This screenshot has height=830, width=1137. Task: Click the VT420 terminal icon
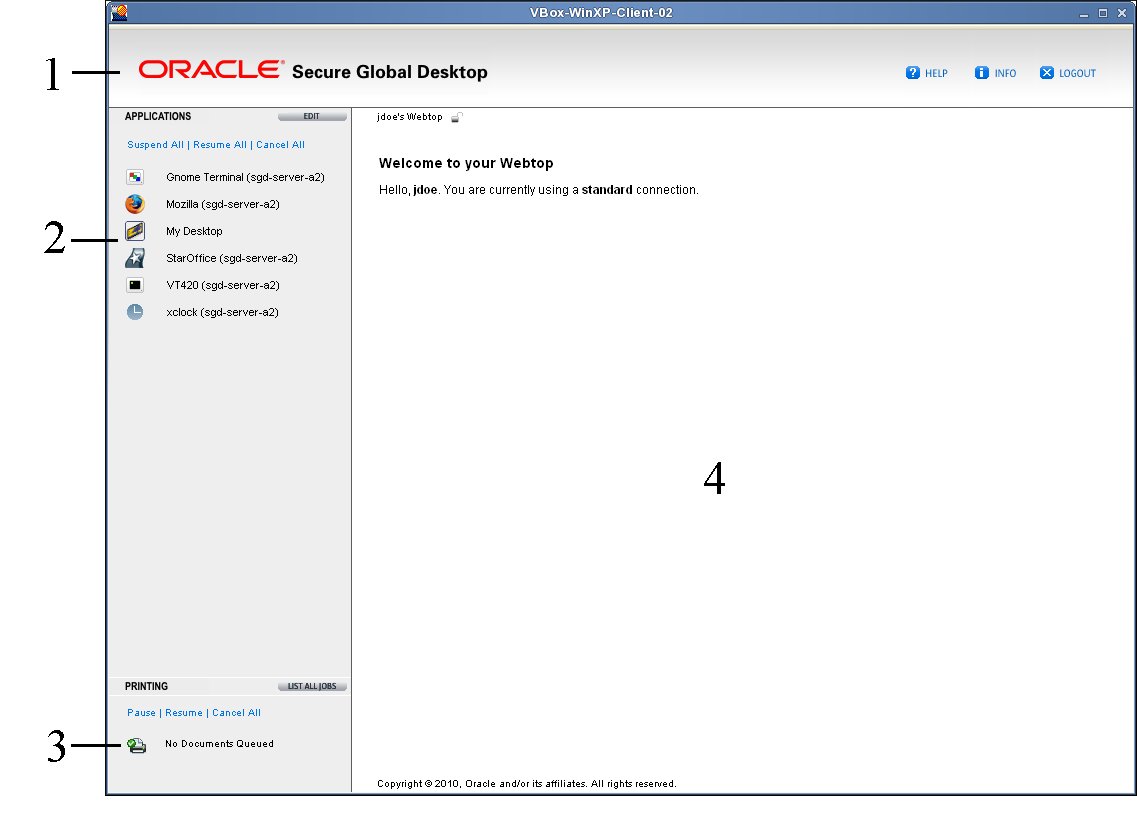click(135, 285)
